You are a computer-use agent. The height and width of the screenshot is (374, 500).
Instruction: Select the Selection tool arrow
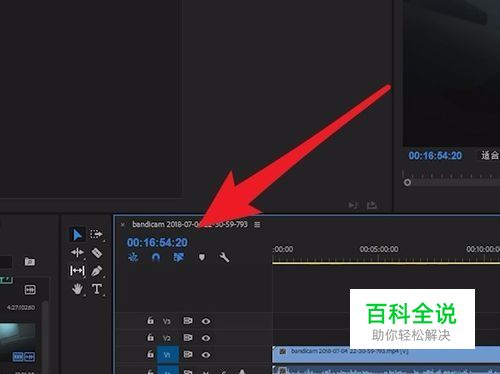click(77, 235)
